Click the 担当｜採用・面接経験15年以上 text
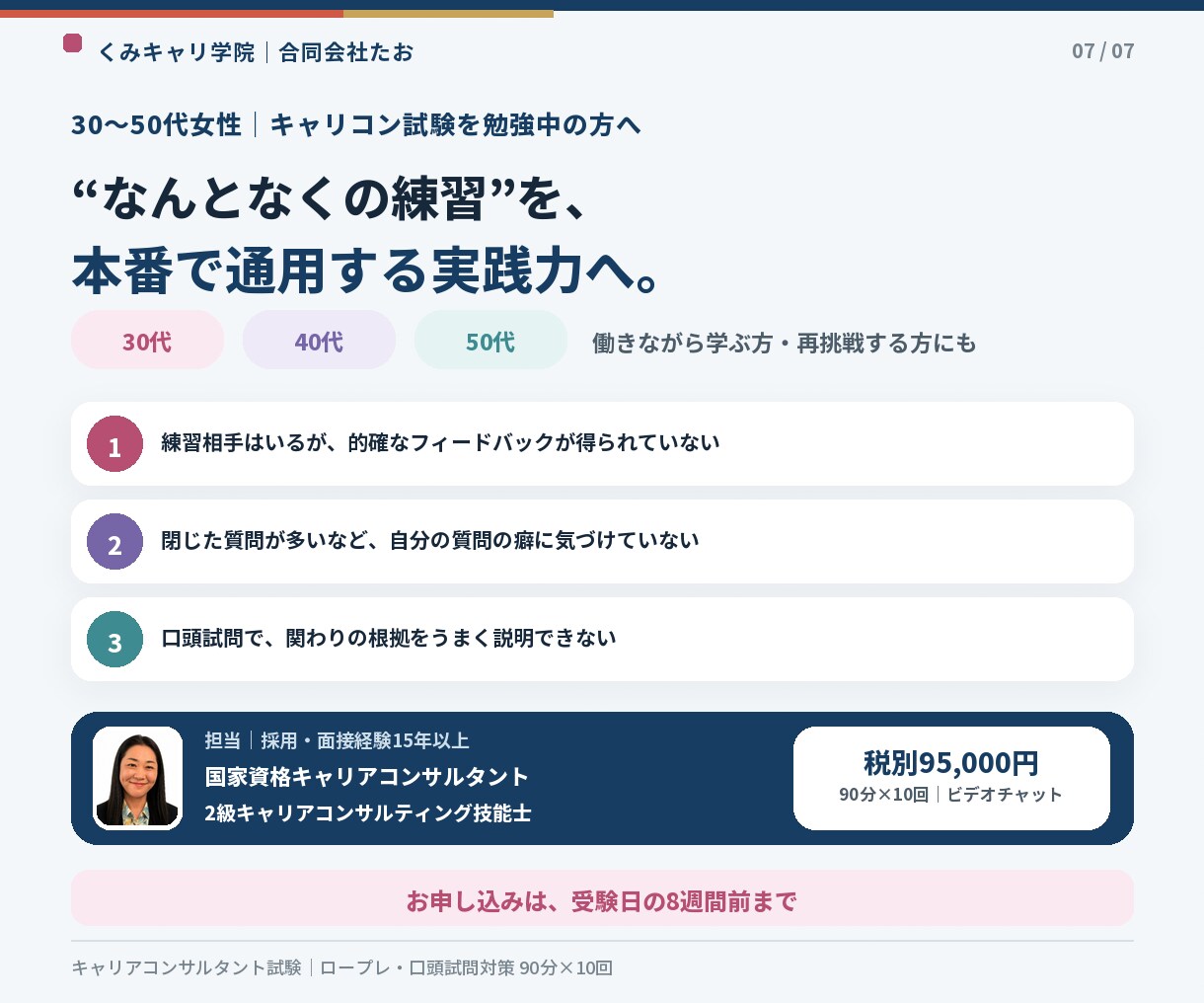Viewport: 1204px width, 1003px height. [337, 740]
